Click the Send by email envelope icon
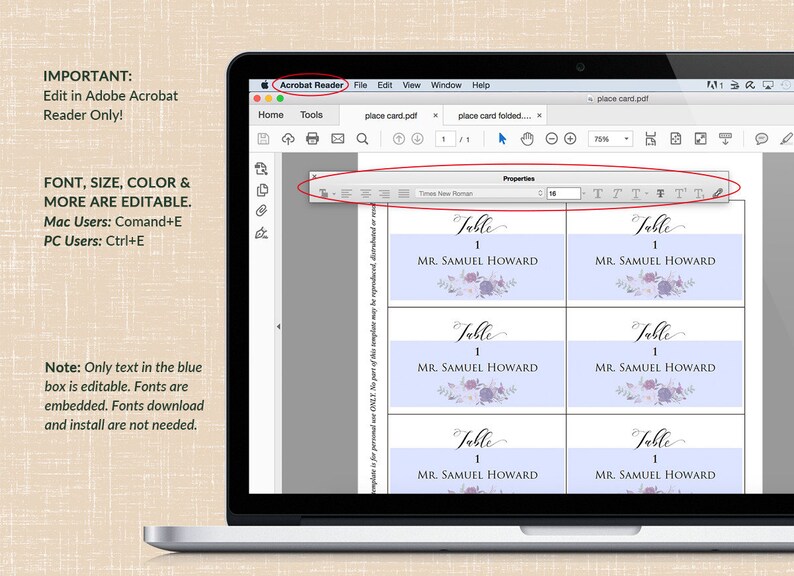 (338, 139)
